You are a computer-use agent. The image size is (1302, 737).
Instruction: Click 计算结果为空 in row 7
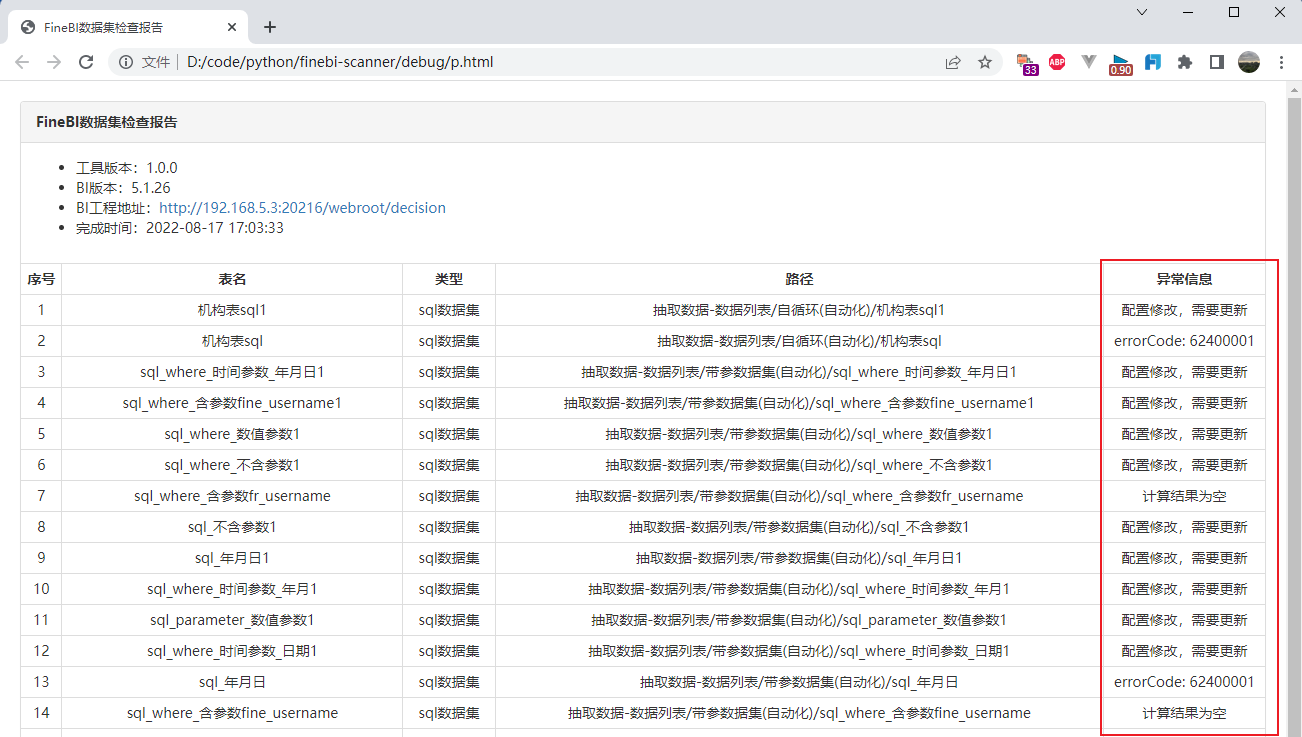1184,496
